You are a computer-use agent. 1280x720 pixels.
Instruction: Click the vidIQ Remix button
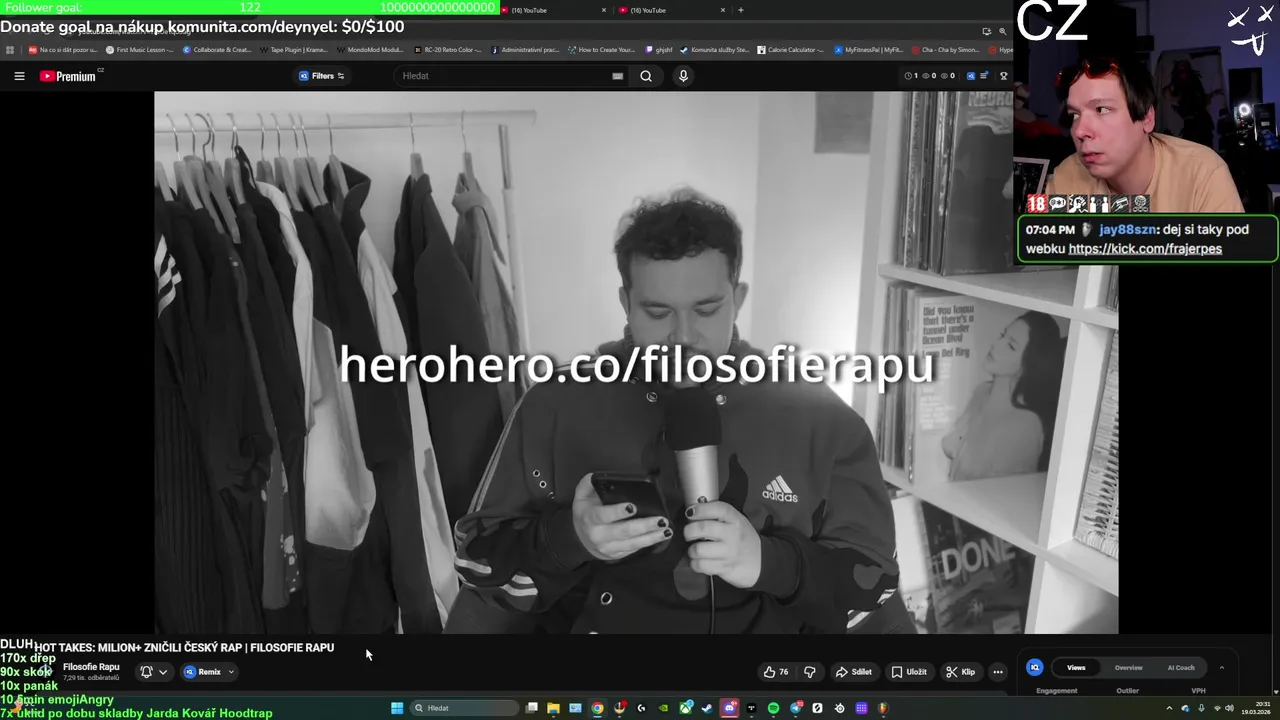click(202, 672)
